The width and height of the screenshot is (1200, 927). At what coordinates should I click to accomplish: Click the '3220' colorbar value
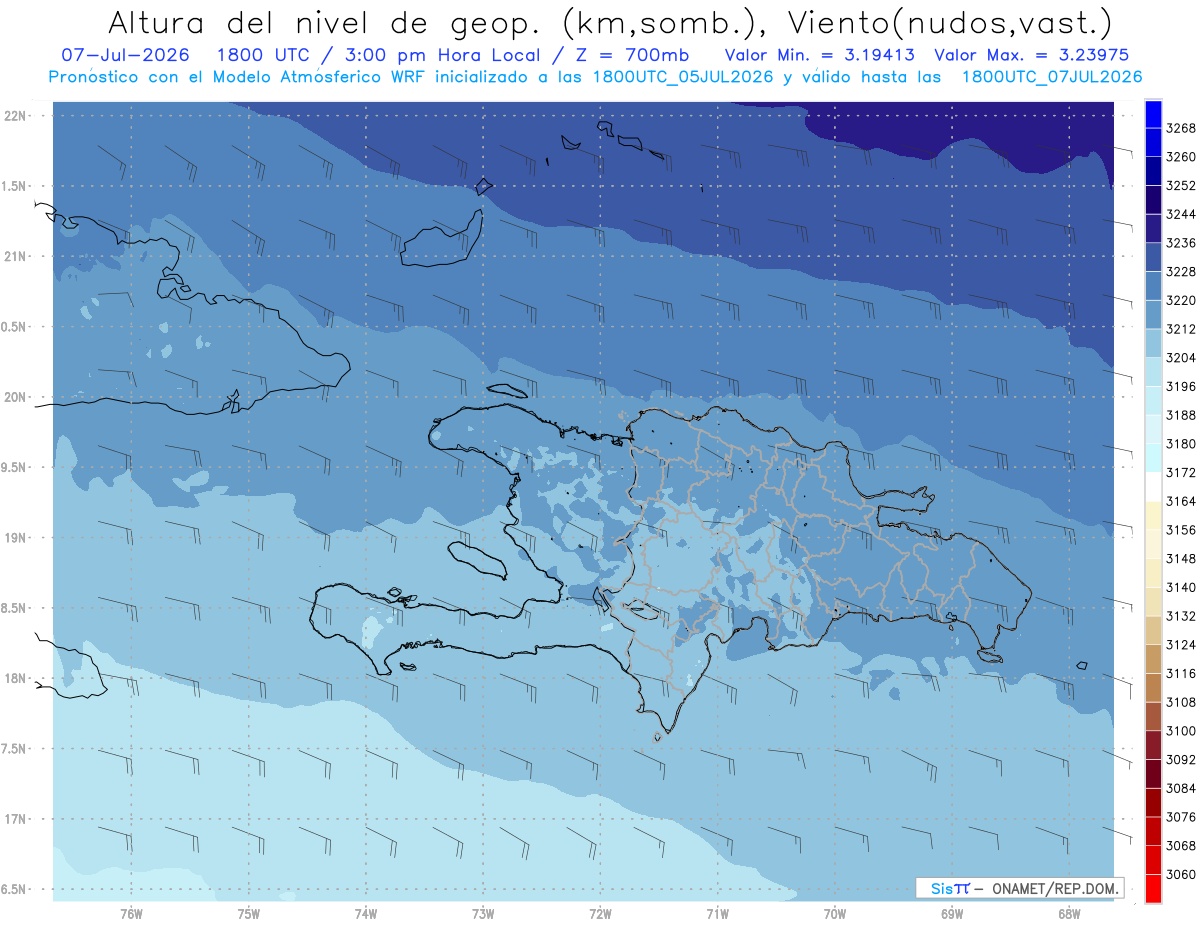point(1181,301)
